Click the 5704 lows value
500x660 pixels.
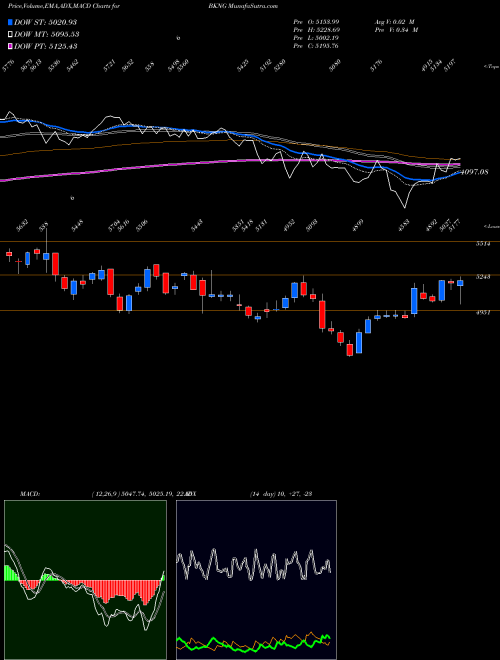pos(114,226)
